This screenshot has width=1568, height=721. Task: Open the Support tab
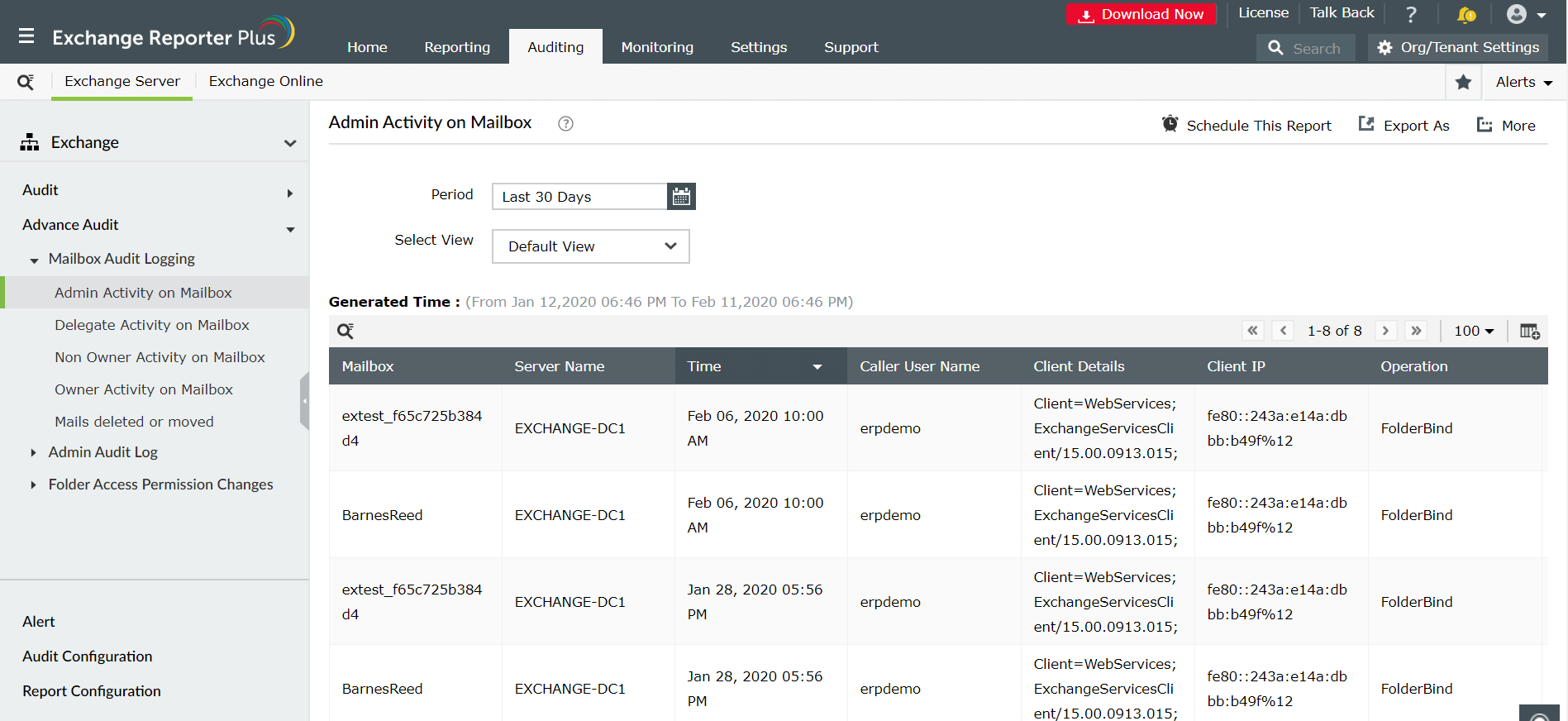pos(851,47)
